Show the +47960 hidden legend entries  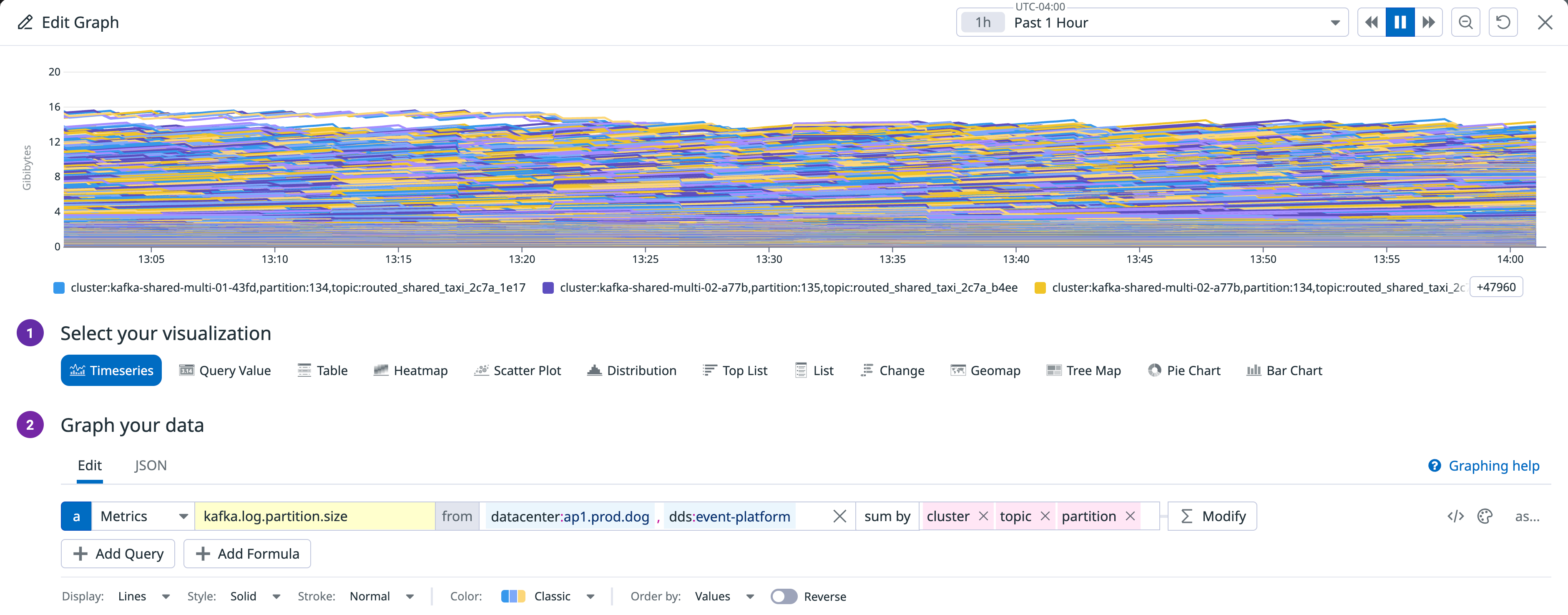(1498, 287)
